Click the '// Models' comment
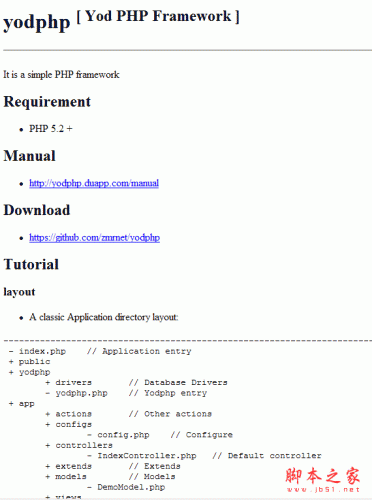372x500 pixels. (x=152, y=477)
